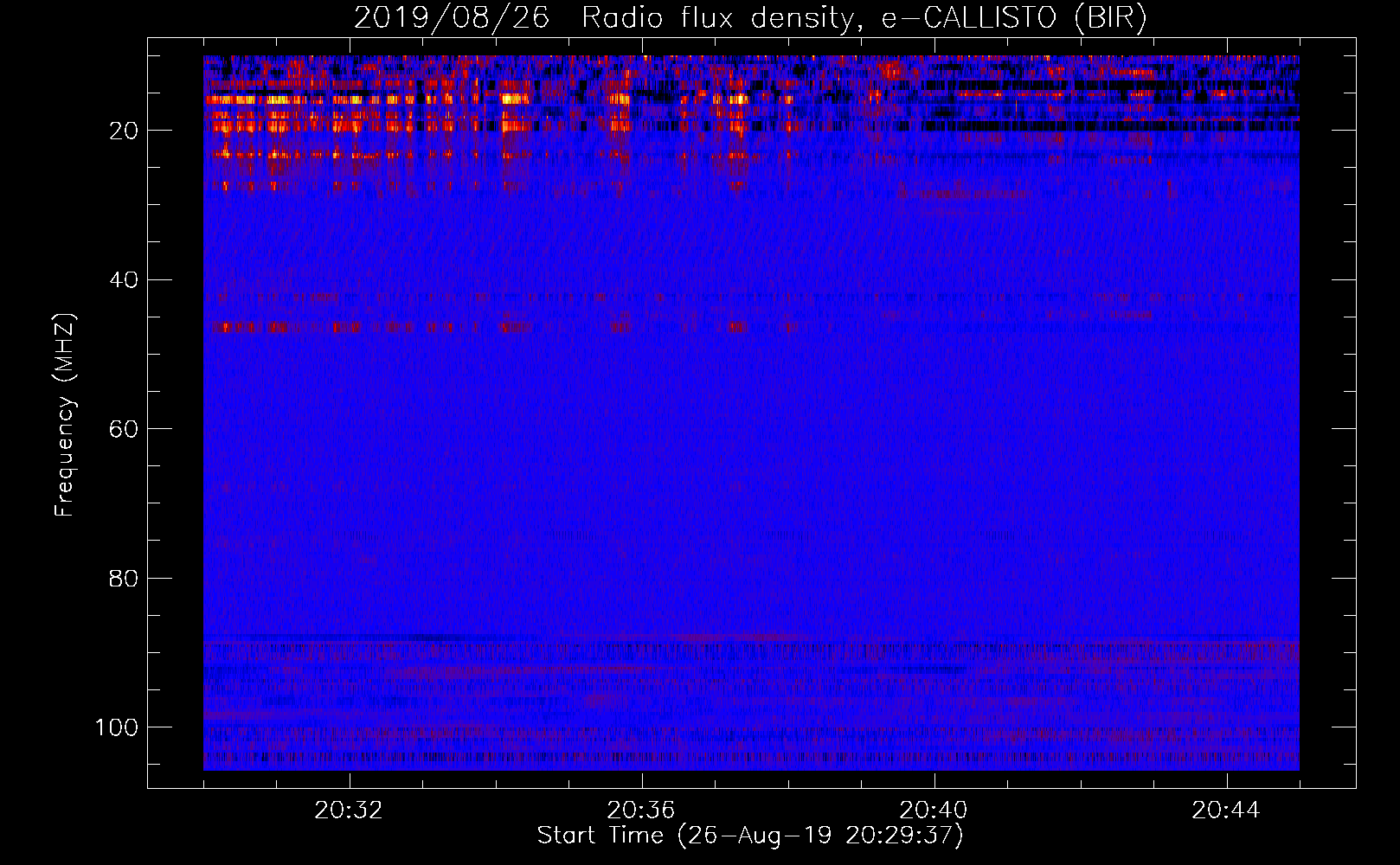Click the 40 MHz frequency tick label

coord(124,279)
